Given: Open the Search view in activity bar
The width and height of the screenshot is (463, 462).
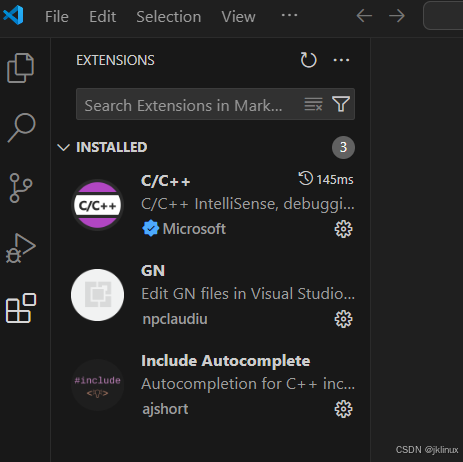Looking at the screenshot, I should (21, 128).
